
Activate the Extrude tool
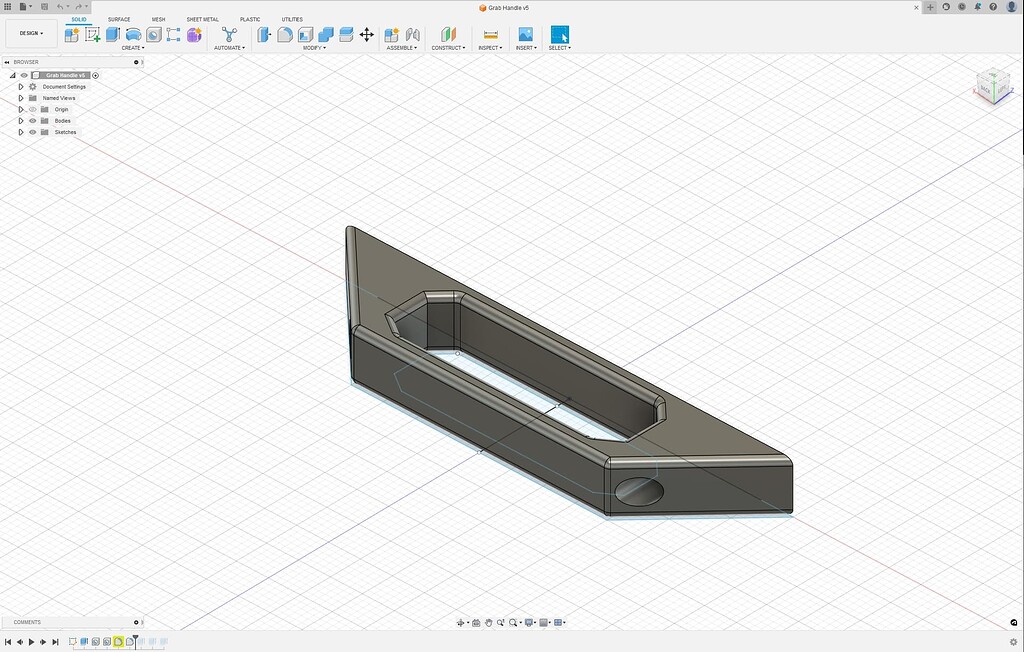[113, 34]
